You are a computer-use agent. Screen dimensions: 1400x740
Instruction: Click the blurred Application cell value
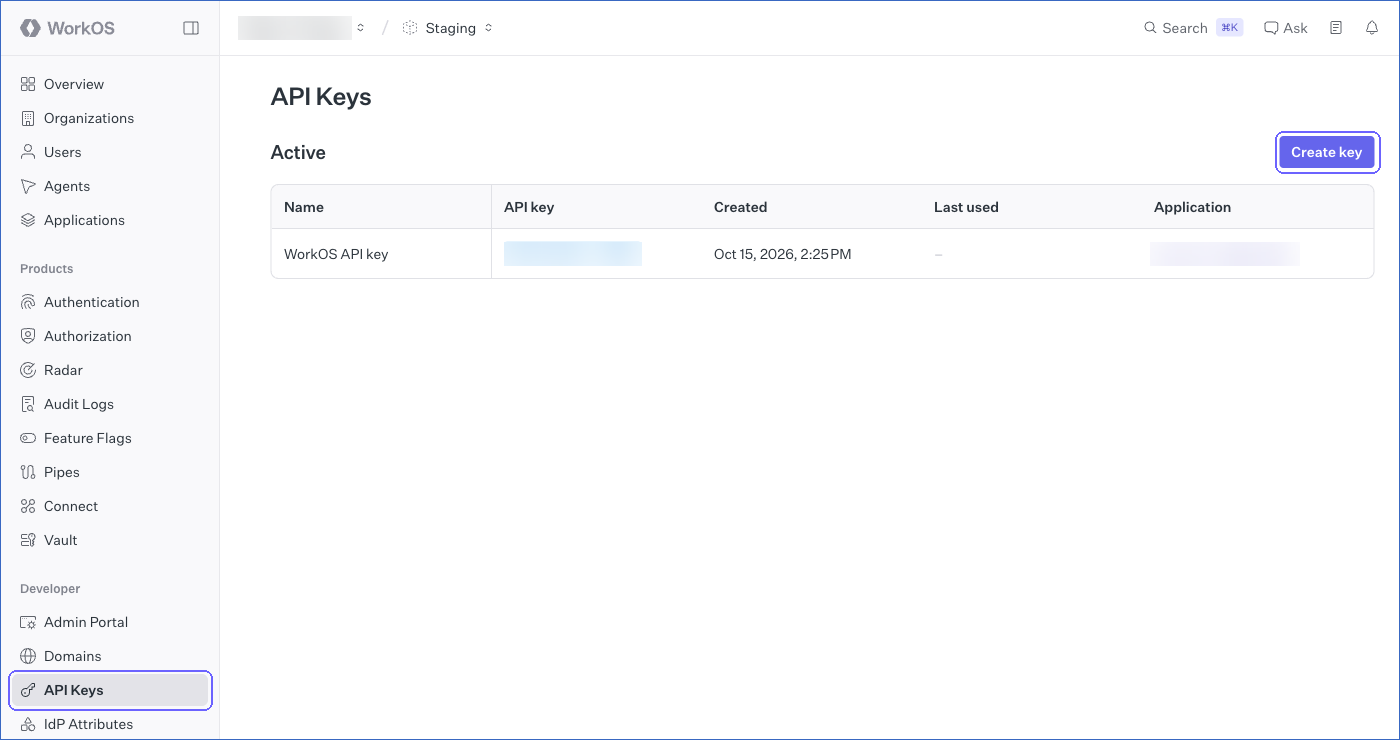pos(1225,254)
